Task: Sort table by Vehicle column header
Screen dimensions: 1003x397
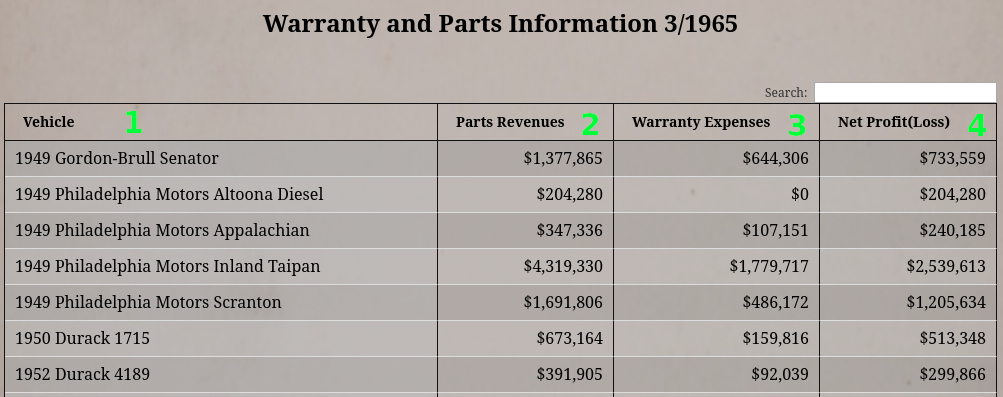Action: (221, 122)
